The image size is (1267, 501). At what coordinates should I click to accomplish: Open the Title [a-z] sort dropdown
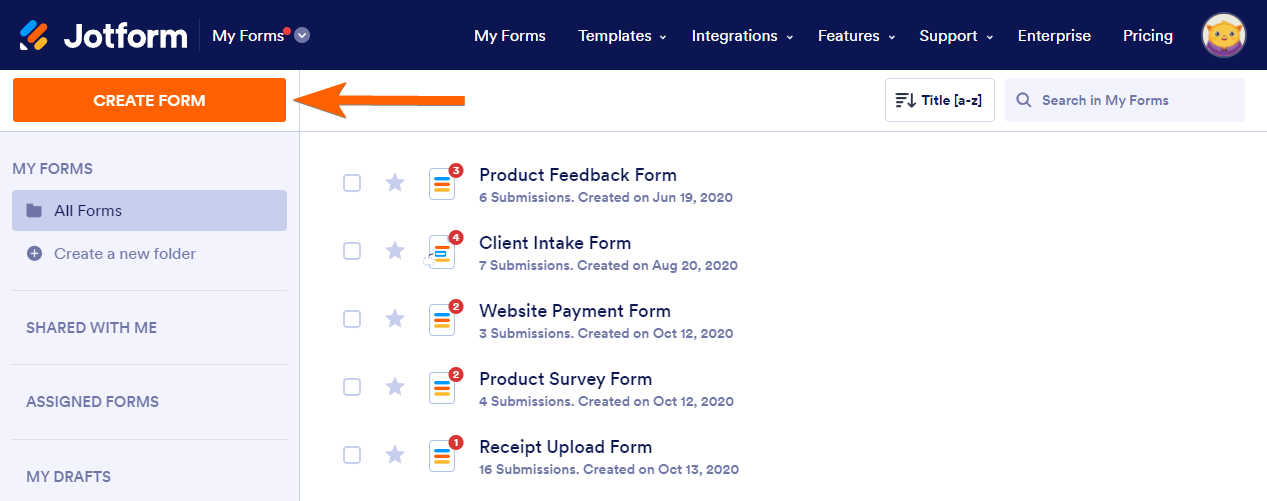click(x=939, y=100)
